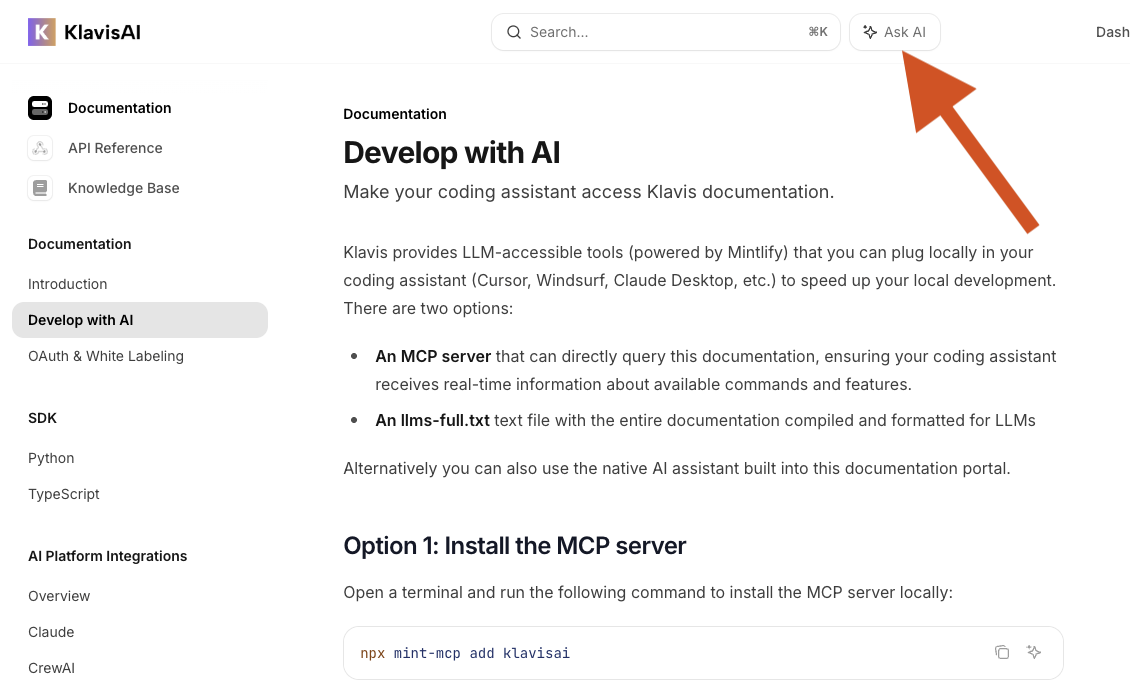The width and height of the screenshot is (1130, 692).
Task: Click the Documentation breadcrumb above the title
Action: pos(395,114)
